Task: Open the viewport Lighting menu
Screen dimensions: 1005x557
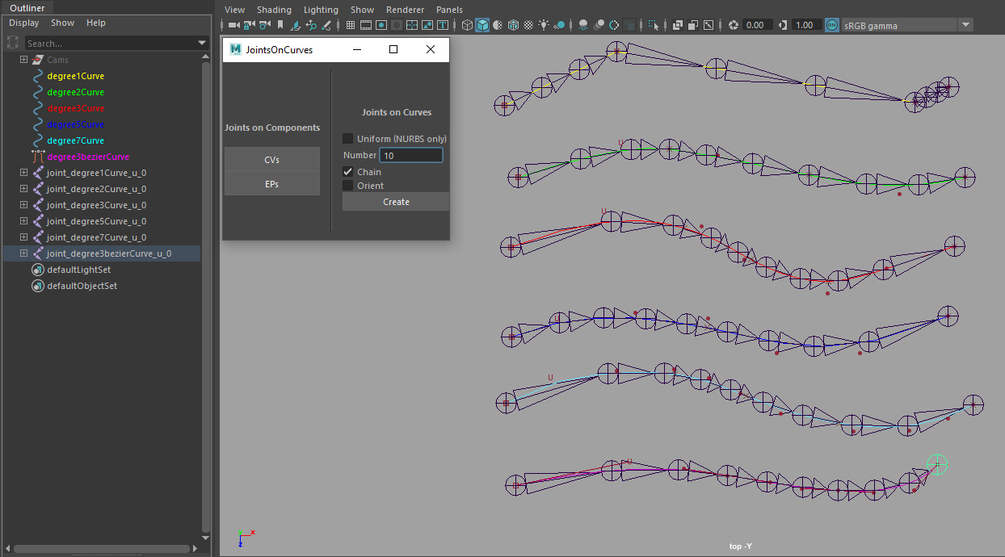Action: [x=320, y=10]
